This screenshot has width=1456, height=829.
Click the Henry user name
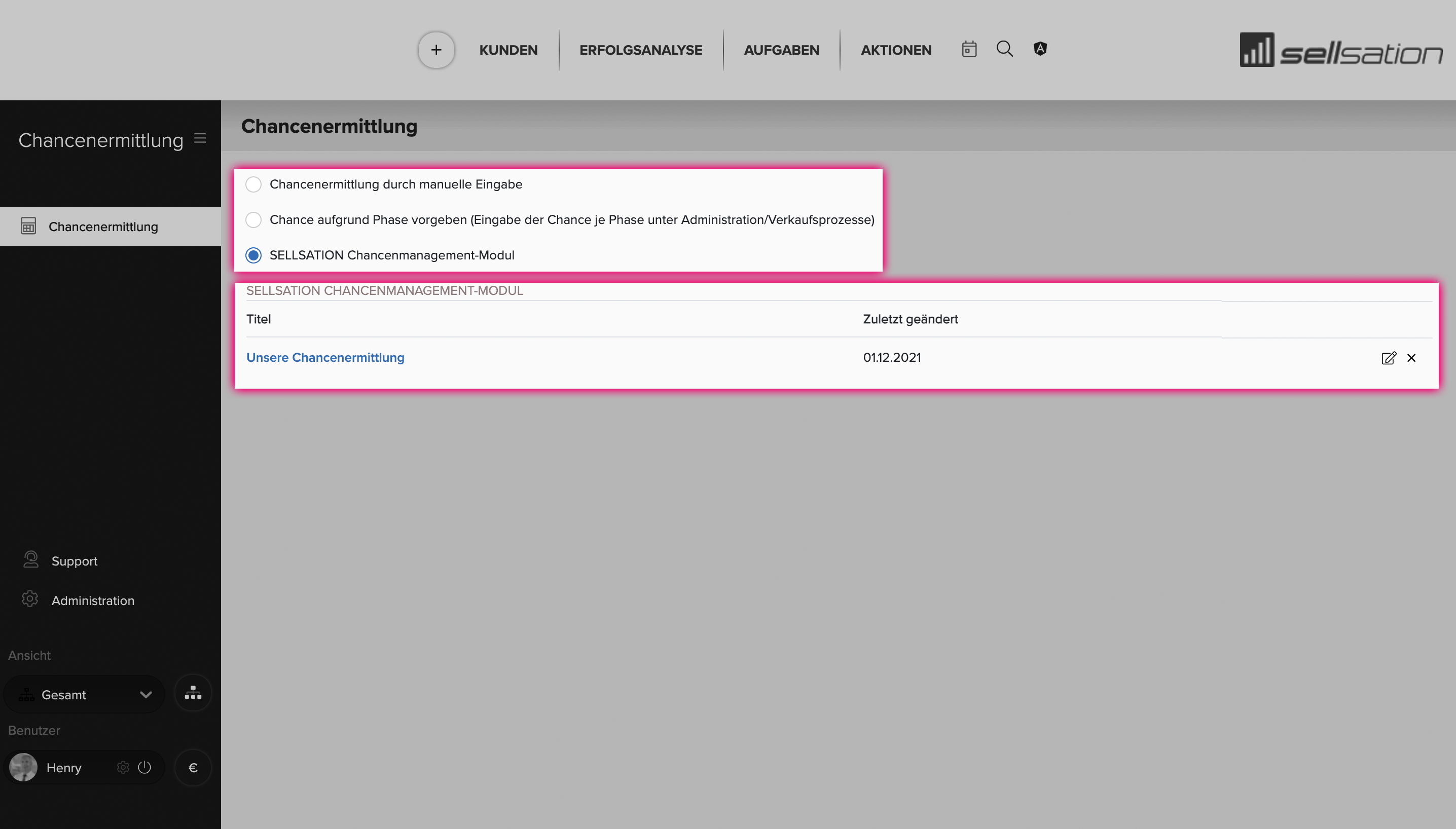64,768
